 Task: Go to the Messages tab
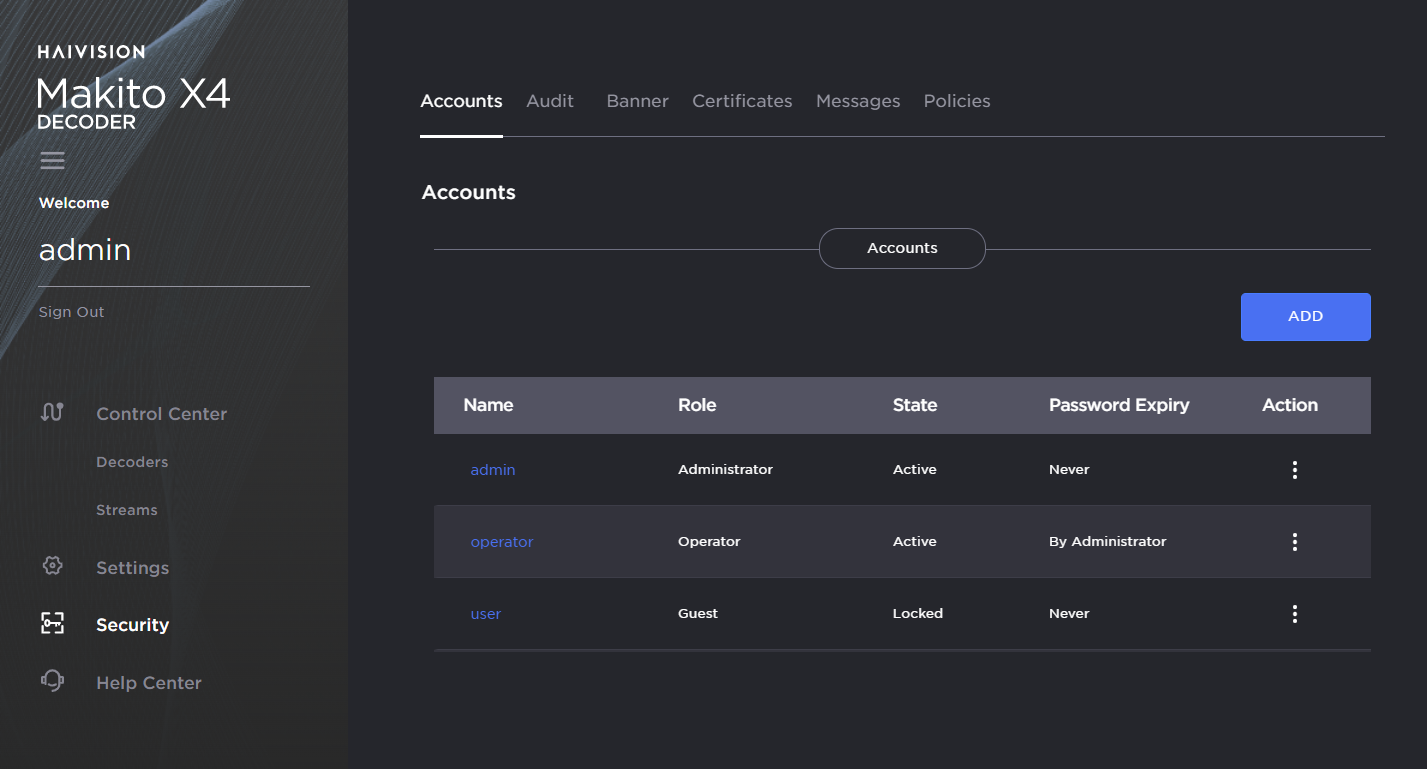coord(857,100)
